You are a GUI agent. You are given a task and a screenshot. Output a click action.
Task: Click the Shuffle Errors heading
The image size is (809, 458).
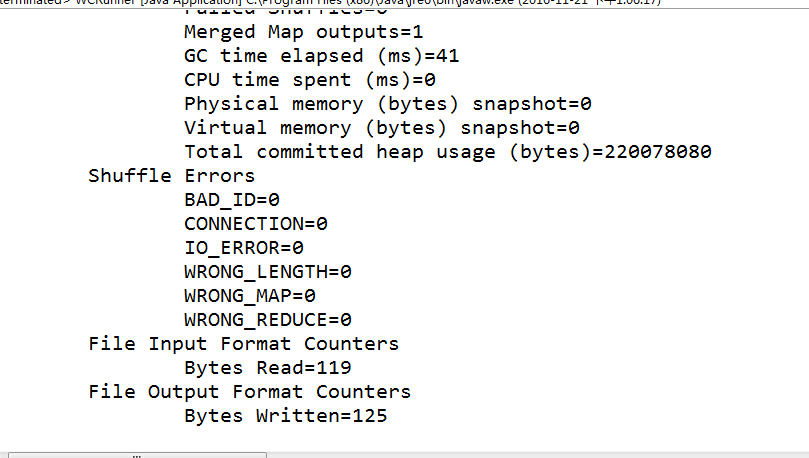pos(171,176)
